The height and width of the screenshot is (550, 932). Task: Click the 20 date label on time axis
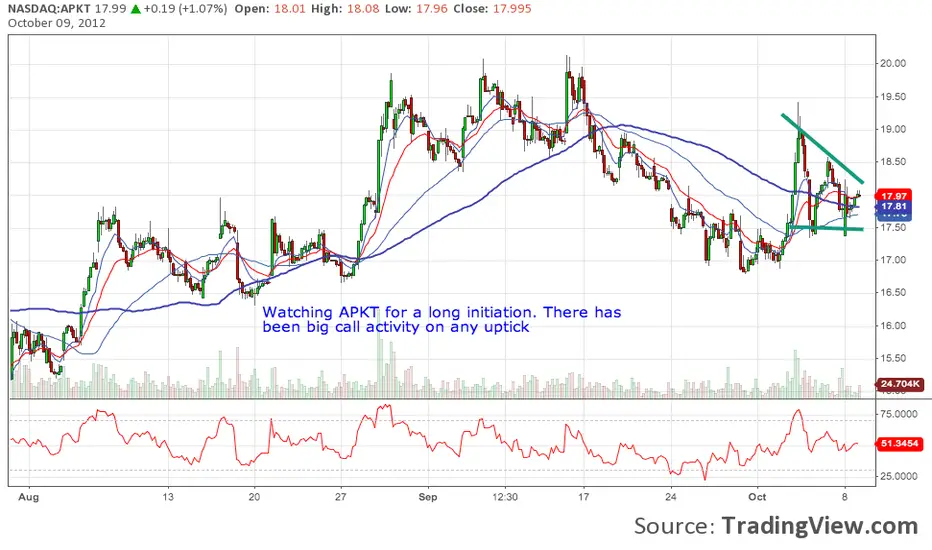click(x=254, y=497)
